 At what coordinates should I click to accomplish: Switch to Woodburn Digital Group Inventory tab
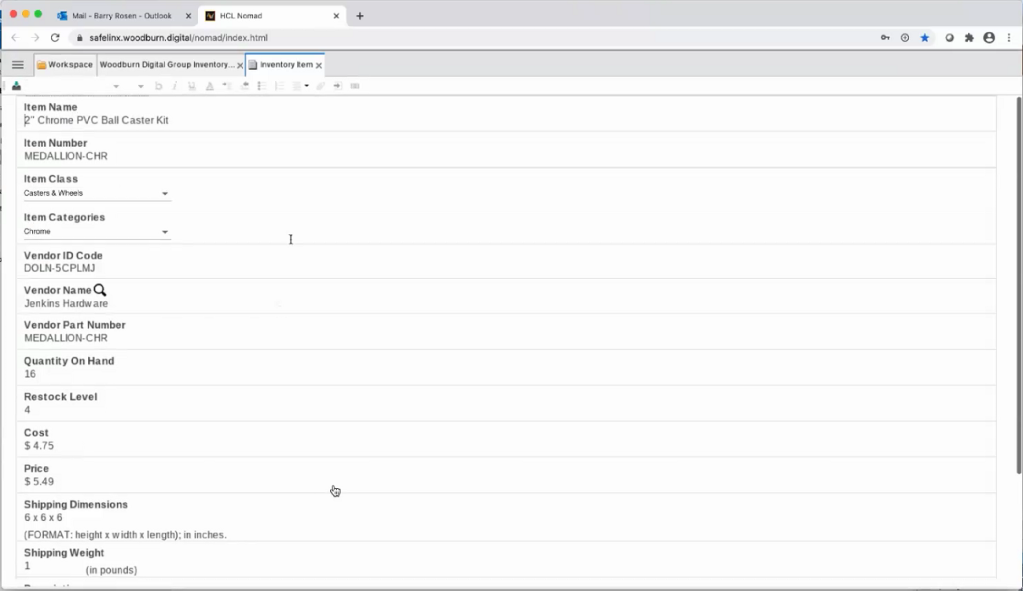pyautogui.click(x=166, y=65)
